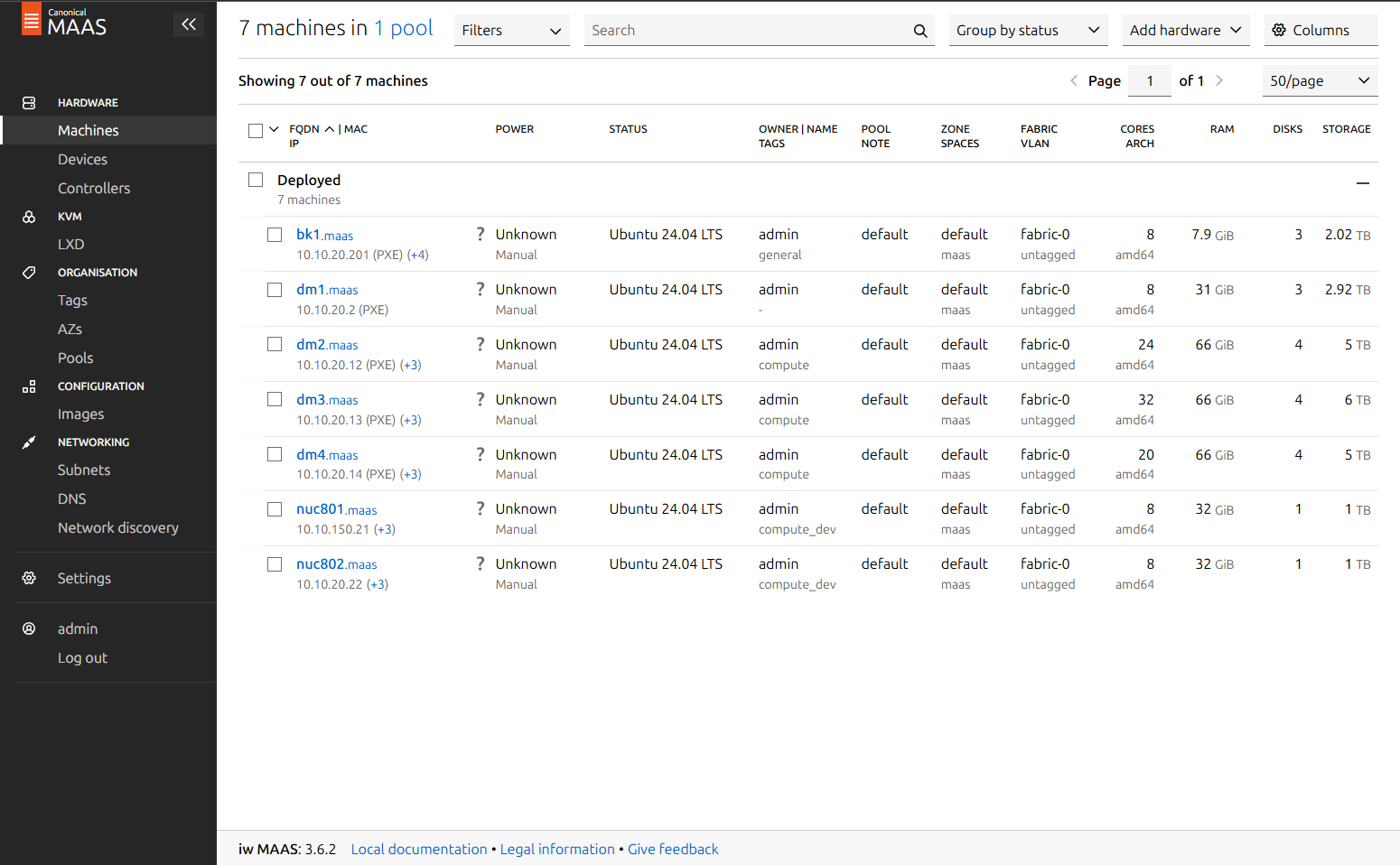
Task: Select the dm2.maas machine checkbox
Action: pos(275,344)
